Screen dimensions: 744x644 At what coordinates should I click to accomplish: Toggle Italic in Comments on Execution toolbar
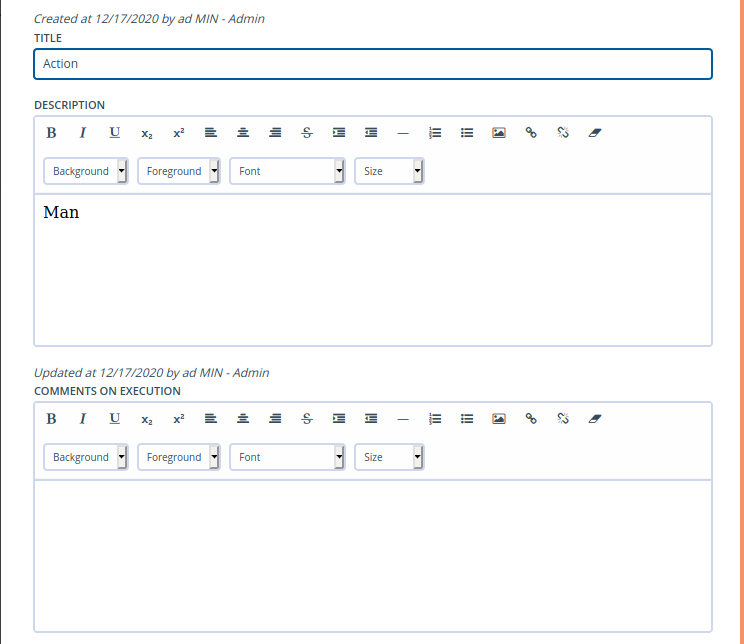[83, 419]
